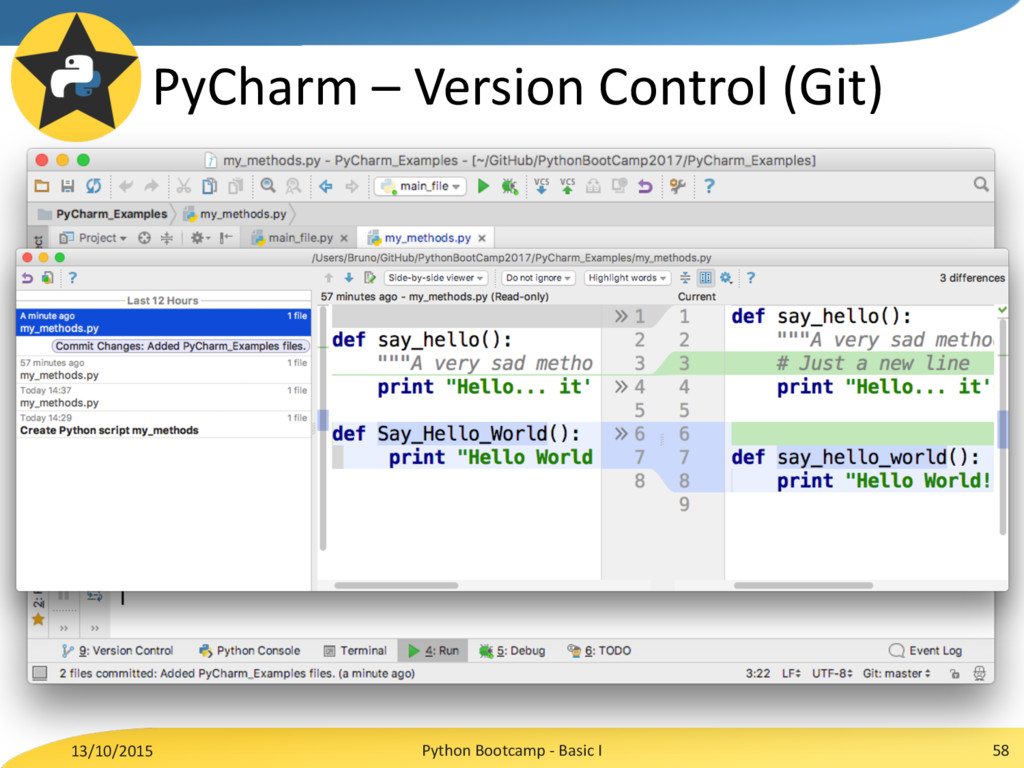Click the Jump to Source icon in diff toolbar
Image resolution: width=1024 pixels, height=768 pixels.
click(370, 278)
